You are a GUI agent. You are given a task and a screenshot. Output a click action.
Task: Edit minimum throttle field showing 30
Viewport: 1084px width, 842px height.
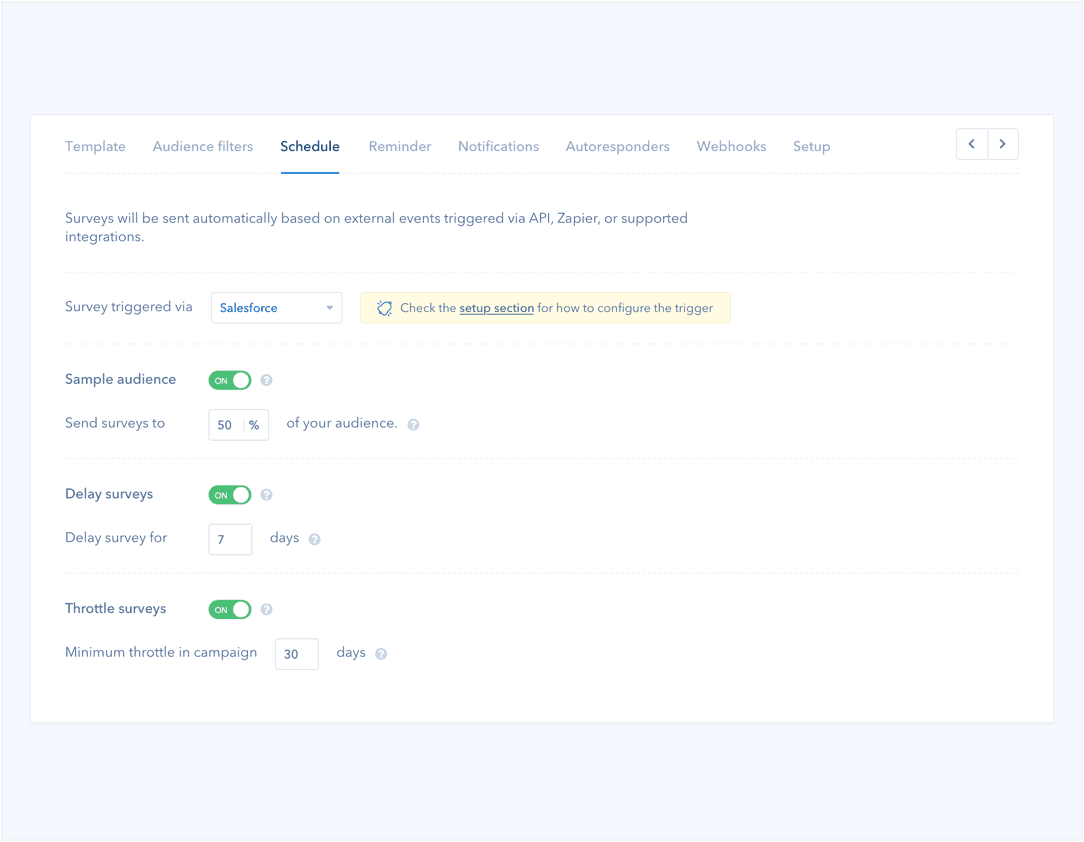pyautogui.click(x=297, y=654)
